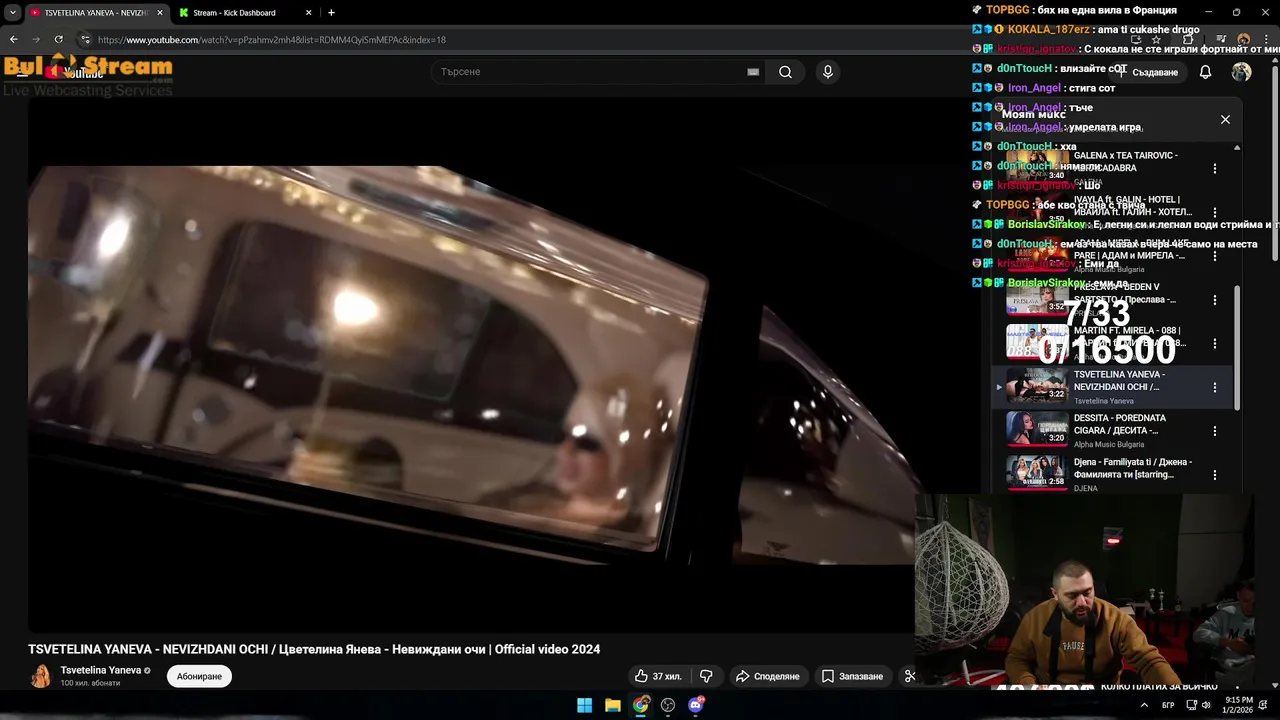Like the video with 37 хил. thumbs up
1280x720 pixels.
[658, 676]
